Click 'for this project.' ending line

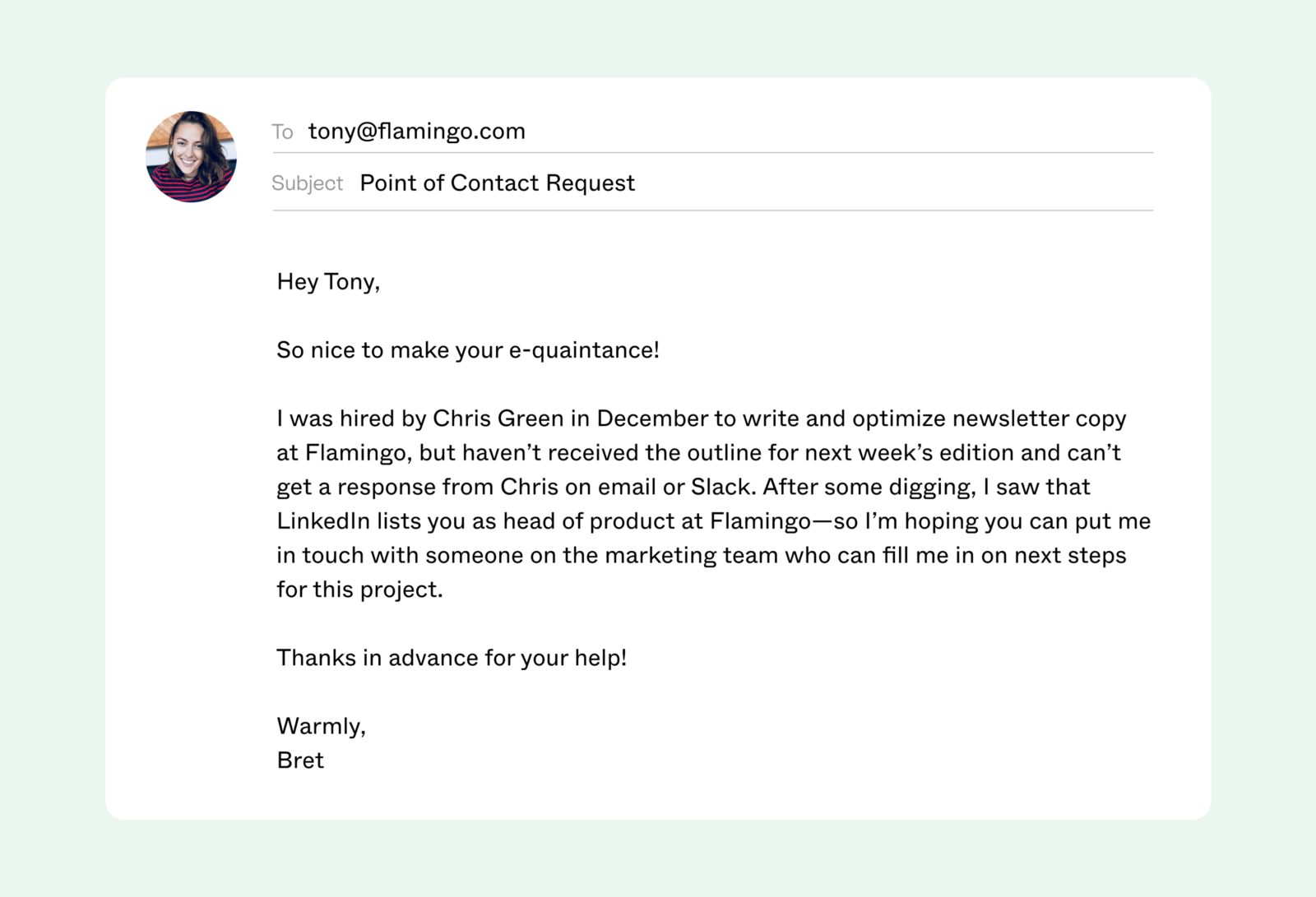(x=359, y=590)
